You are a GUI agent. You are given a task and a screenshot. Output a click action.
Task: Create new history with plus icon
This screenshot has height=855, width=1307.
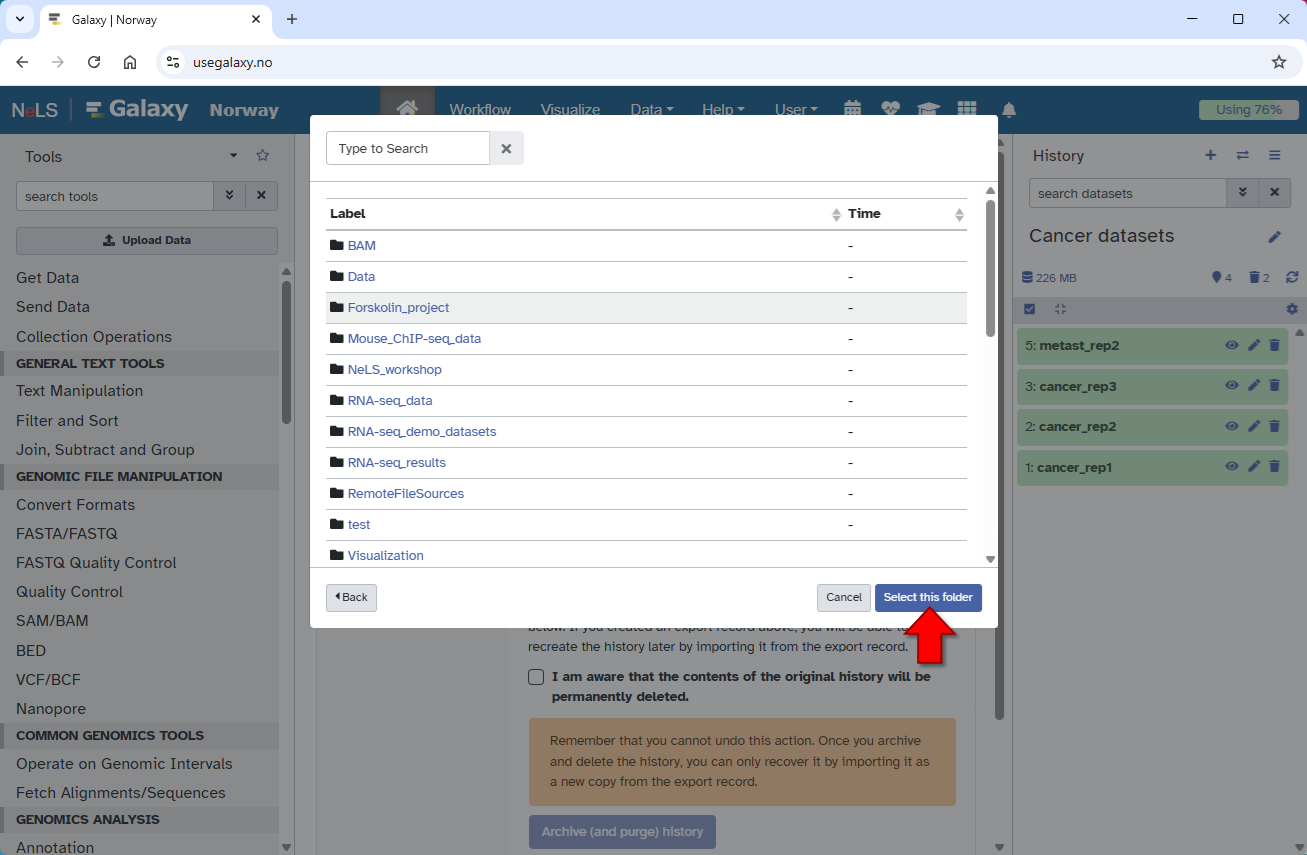point(1210,155)
